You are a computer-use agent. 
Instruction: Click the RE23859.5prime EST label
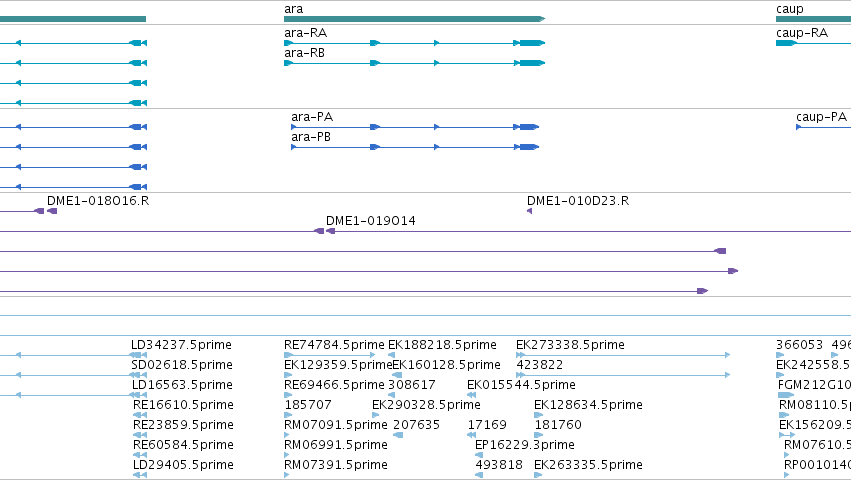pyautogui.click(x=183, y=425)
